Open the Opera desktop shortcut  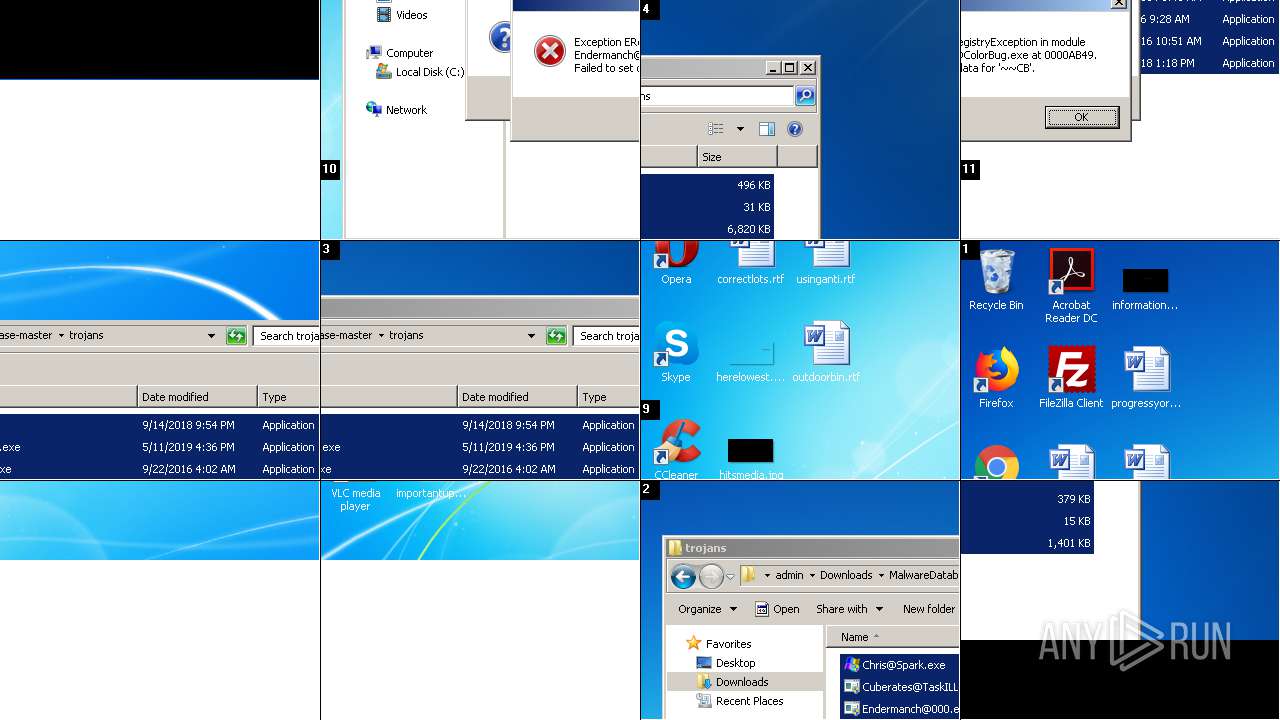676,262
